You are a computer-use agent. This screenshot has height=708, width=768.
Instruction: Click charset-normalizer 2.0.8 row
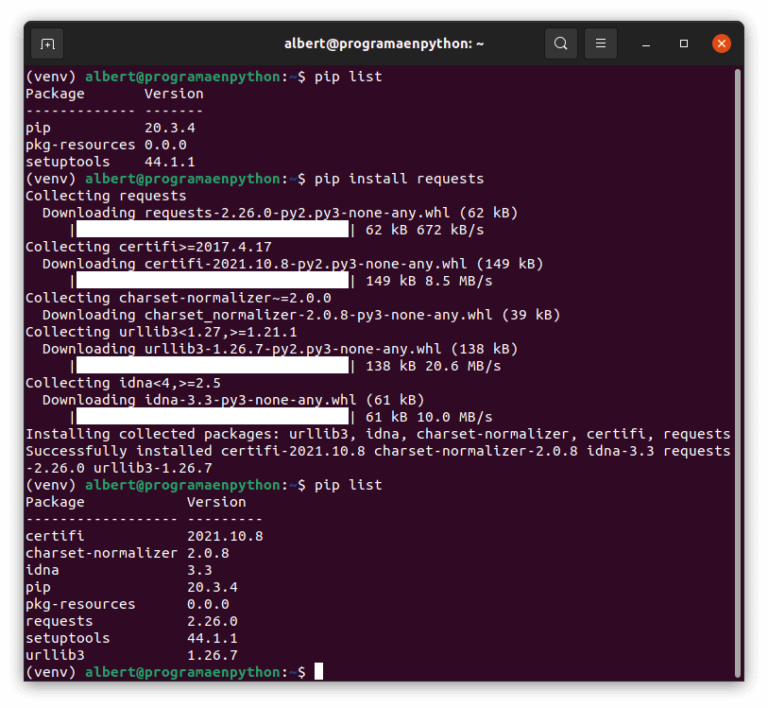click(x=127, y=553)
